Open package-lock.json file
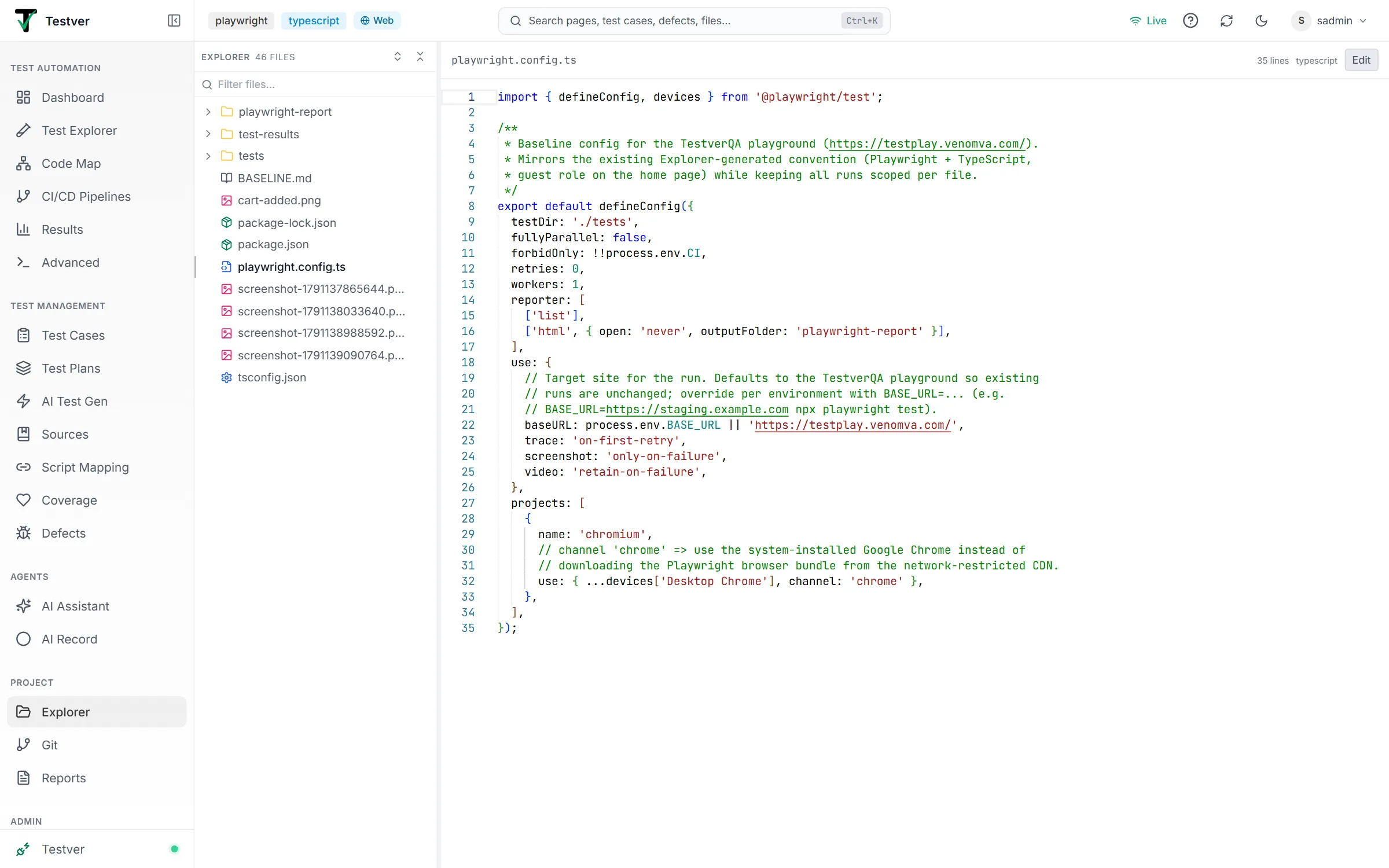 pos(315,223)
